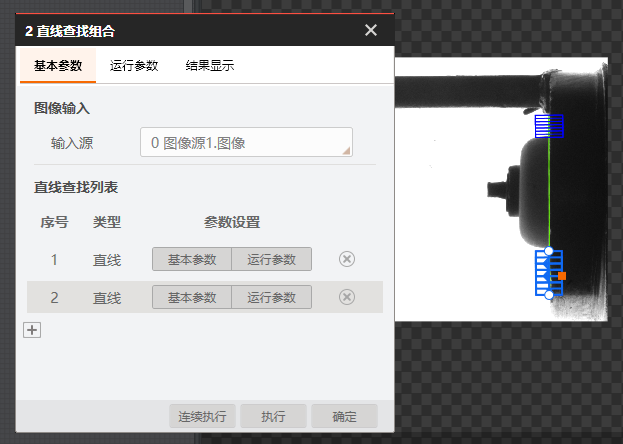Add a new line with plus icon
The width and height of the screenshot is (623, 444).
tap(32, 330)
